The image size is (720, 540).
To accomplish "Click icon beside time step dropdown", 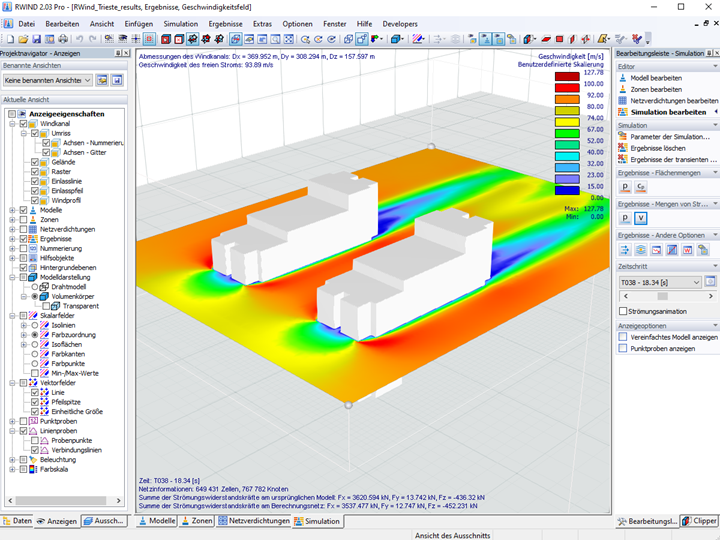I will click(710, 281).
